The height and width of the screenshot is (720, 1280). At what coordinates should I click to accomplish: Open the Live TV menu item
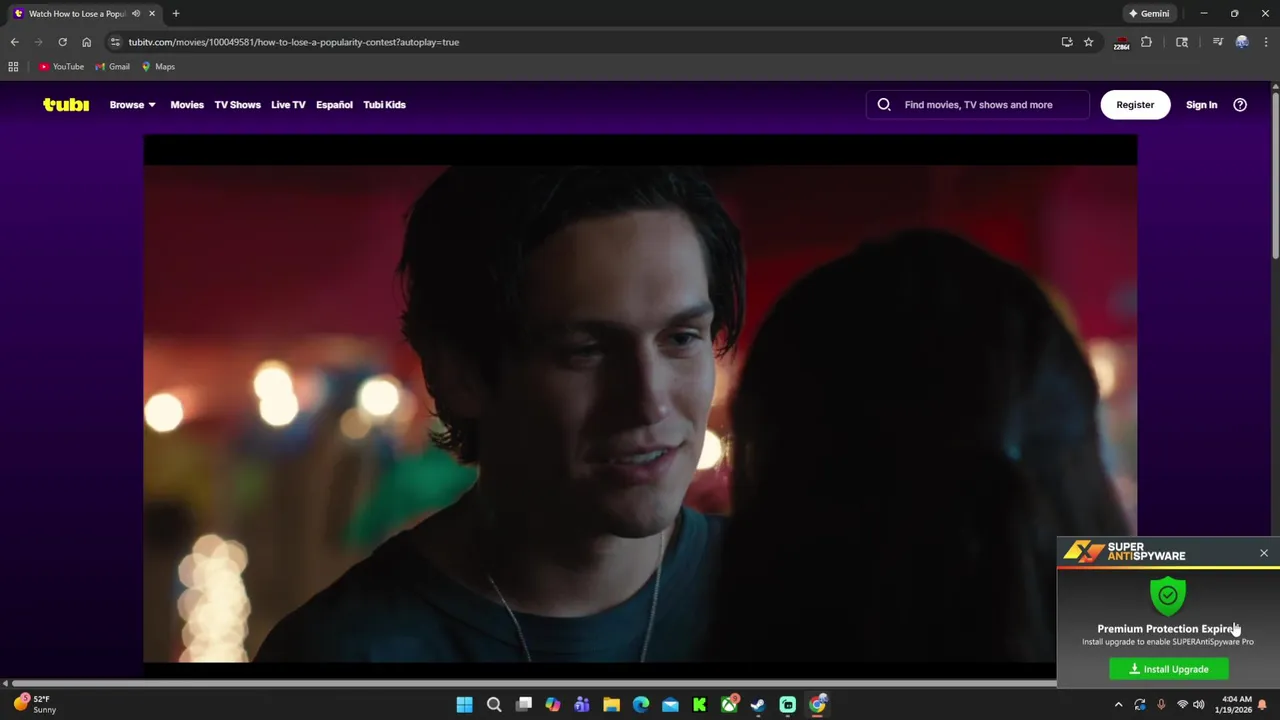[x=288, y=104]
